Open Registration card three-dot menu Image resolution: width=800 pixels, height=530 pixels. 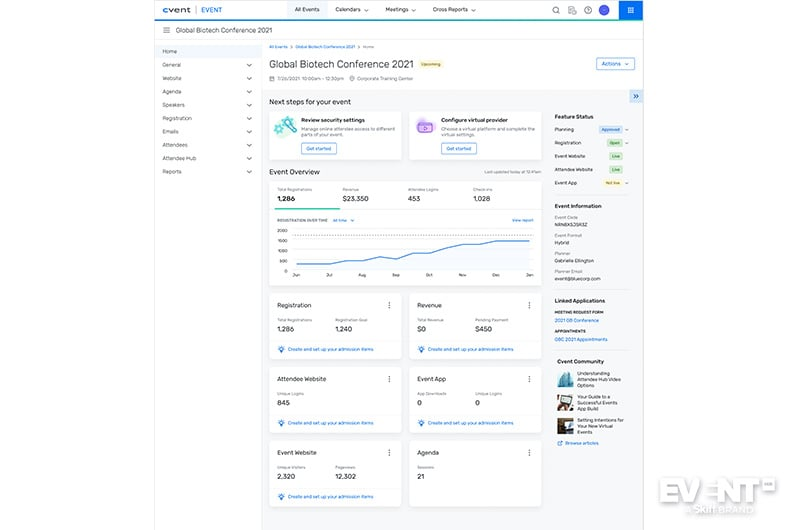[389, 305]
